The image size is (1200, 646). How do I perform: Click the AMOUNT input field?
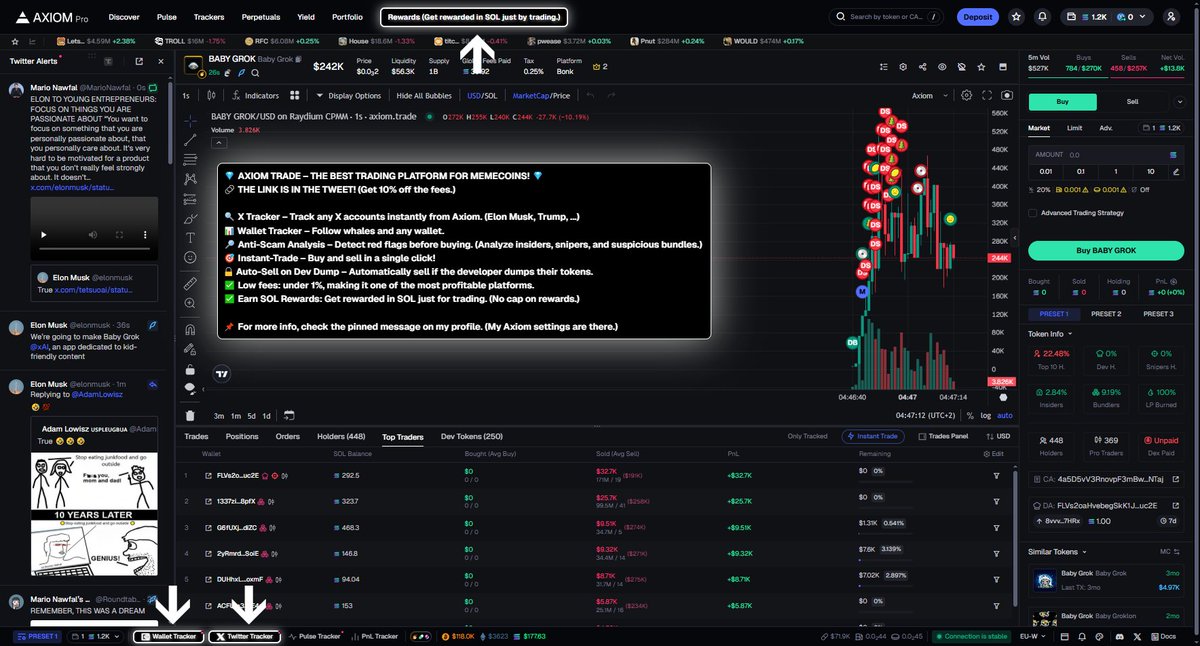(x=1106, y=155)
